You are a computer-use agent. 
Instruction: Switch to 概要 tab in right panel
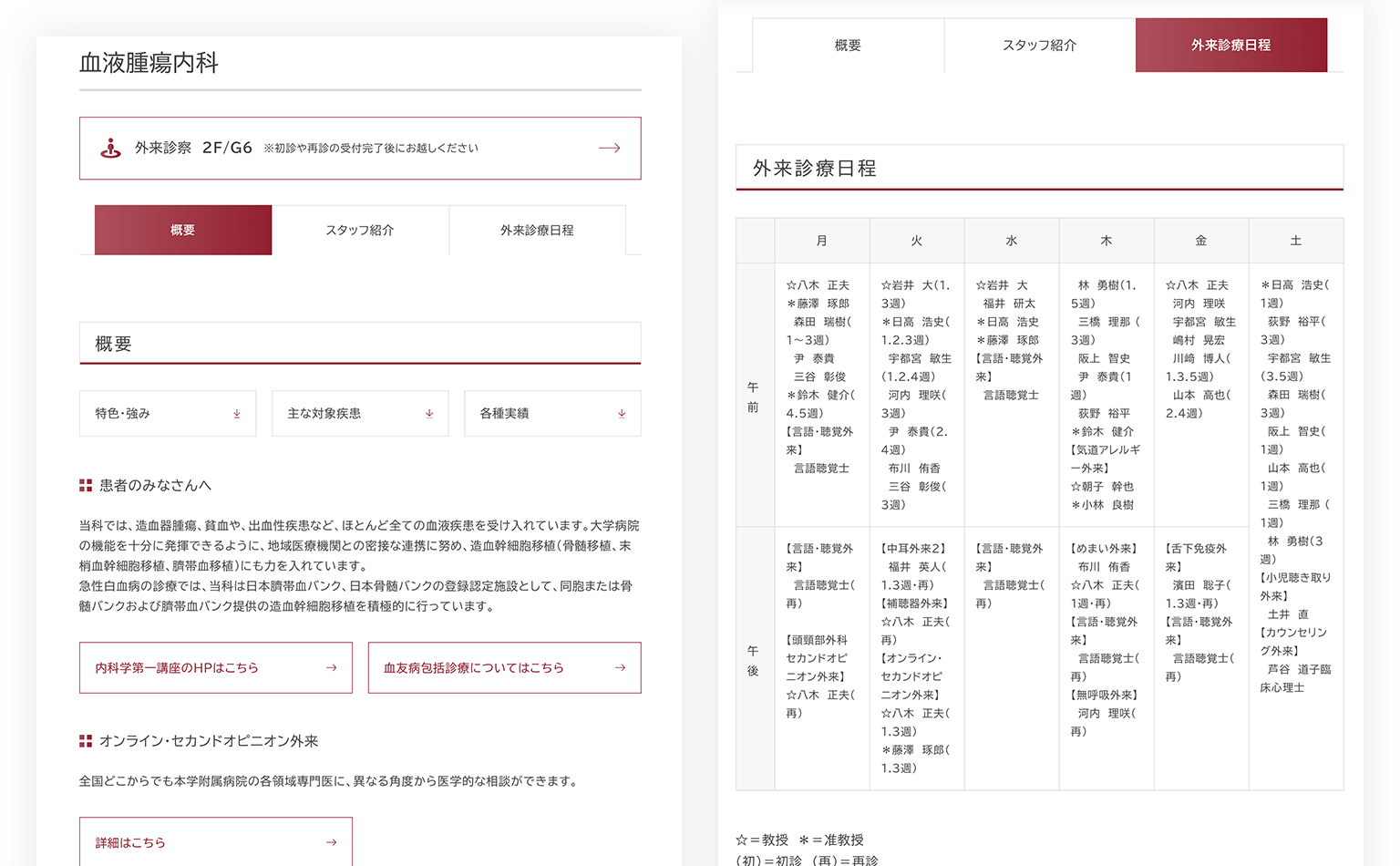(848, 45)
